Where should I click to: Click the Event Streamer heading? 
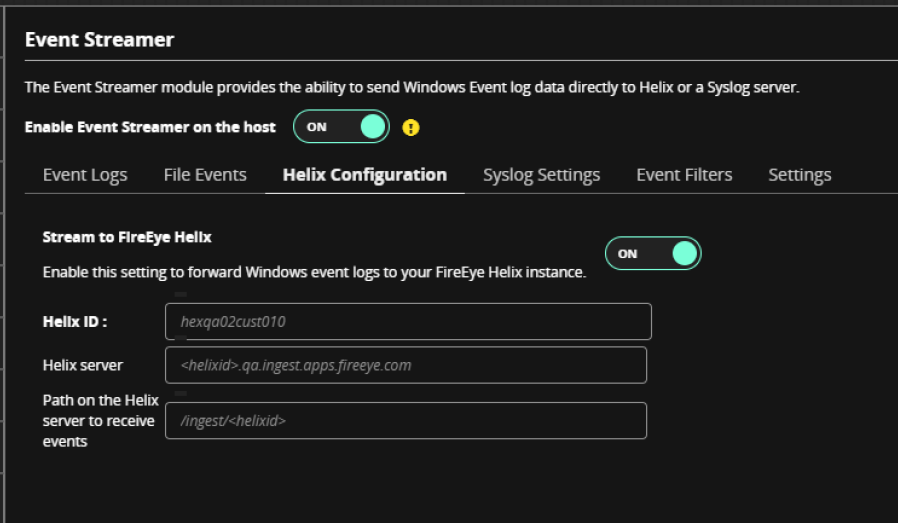100,40
